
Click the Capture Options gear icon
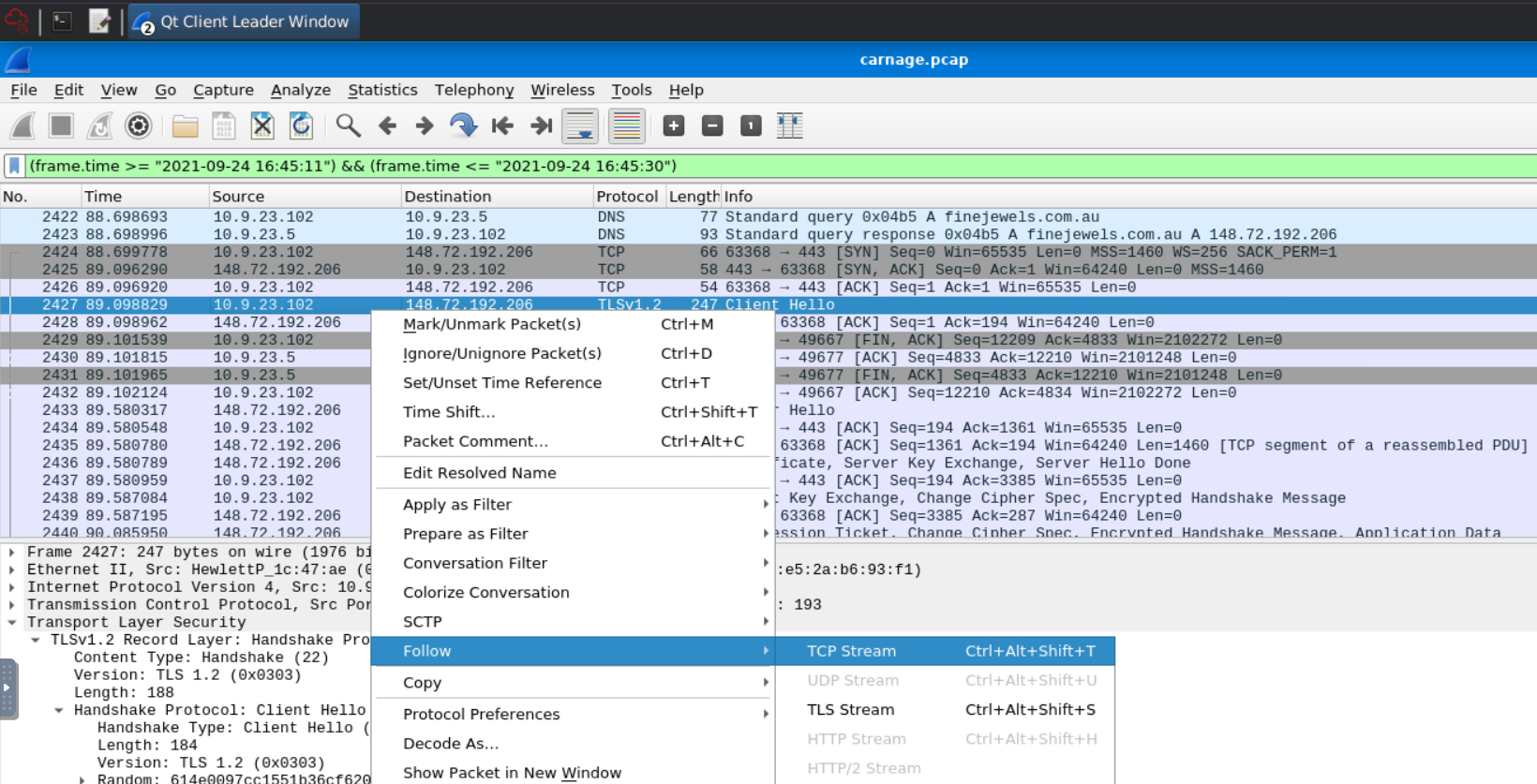pyautogui.click(x=139, y=126)
